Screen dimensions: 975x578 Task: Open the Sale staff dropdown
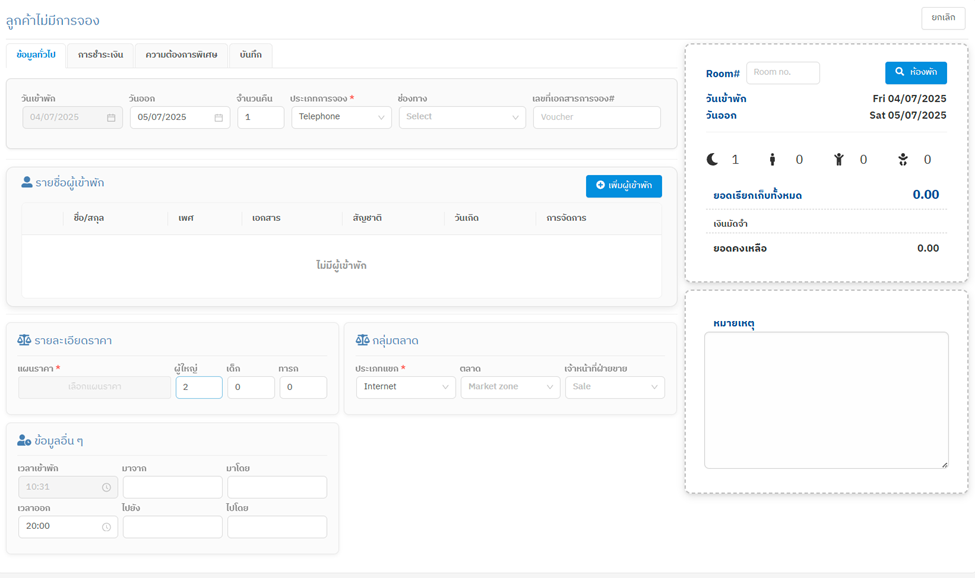click(x=614, y=387)
